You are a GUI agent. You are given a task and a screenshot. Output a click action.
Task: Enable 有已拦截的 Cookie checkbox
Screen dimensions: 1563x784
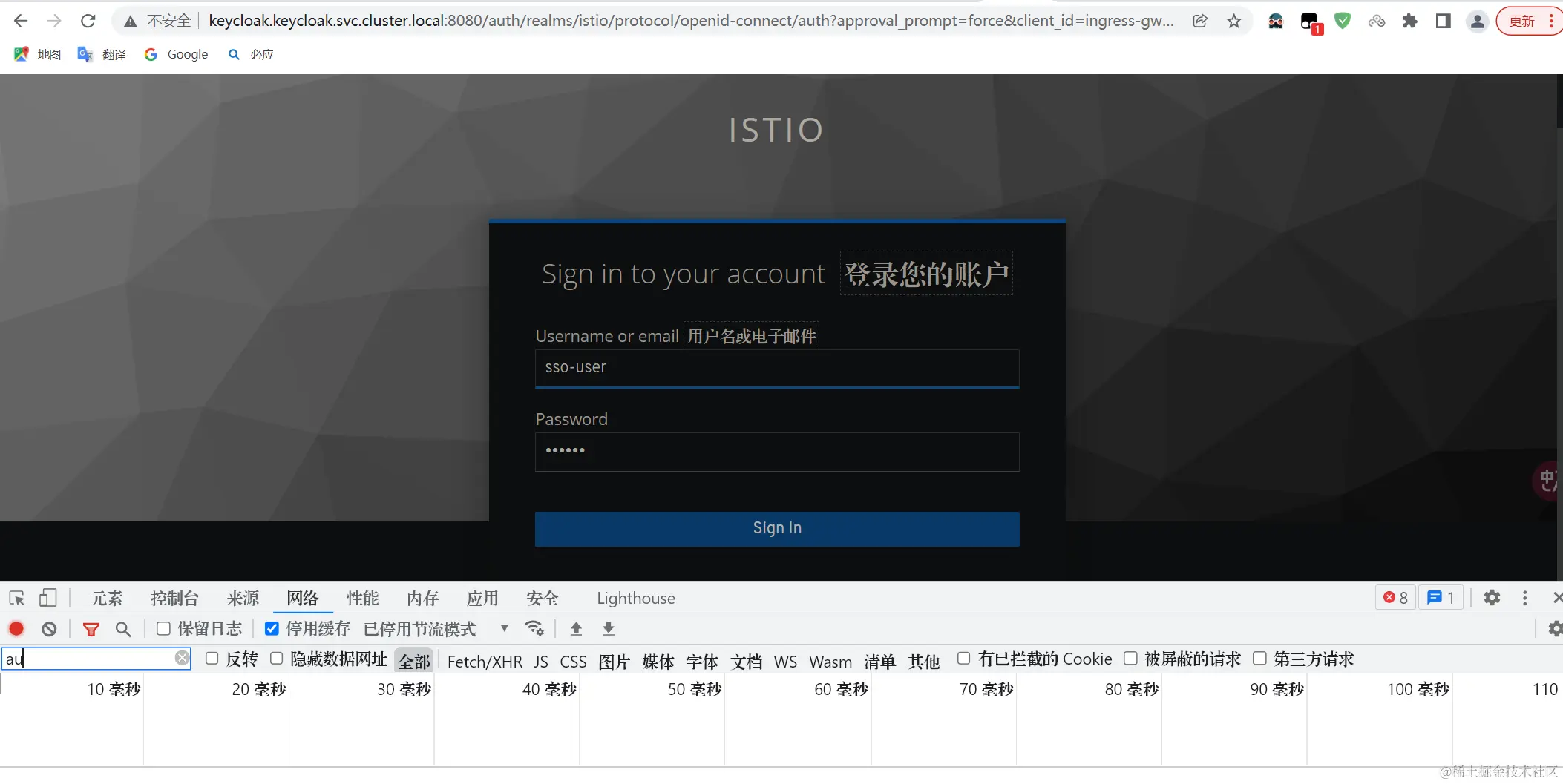click(963, 659)
